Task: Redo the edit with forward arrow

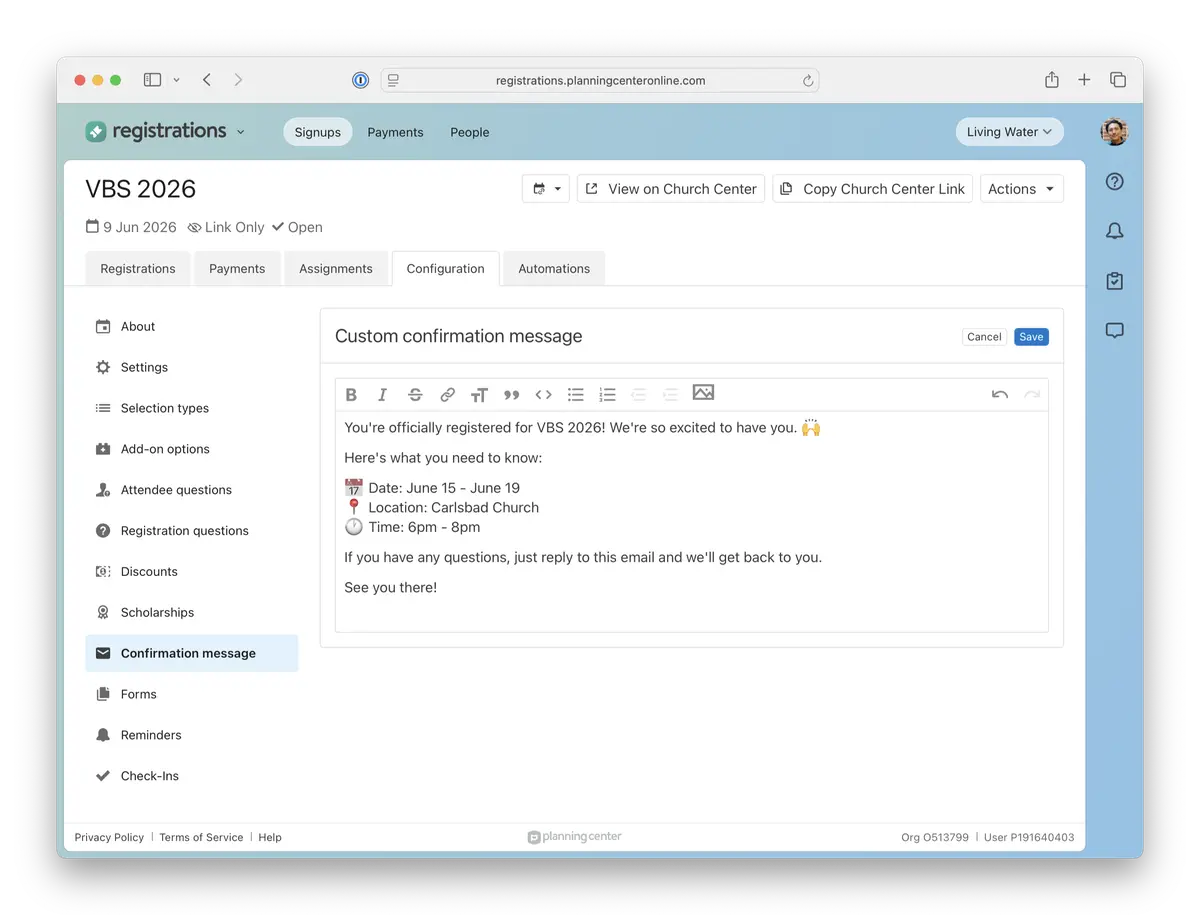Action: pyautogui.click(x=1032, y=395)
